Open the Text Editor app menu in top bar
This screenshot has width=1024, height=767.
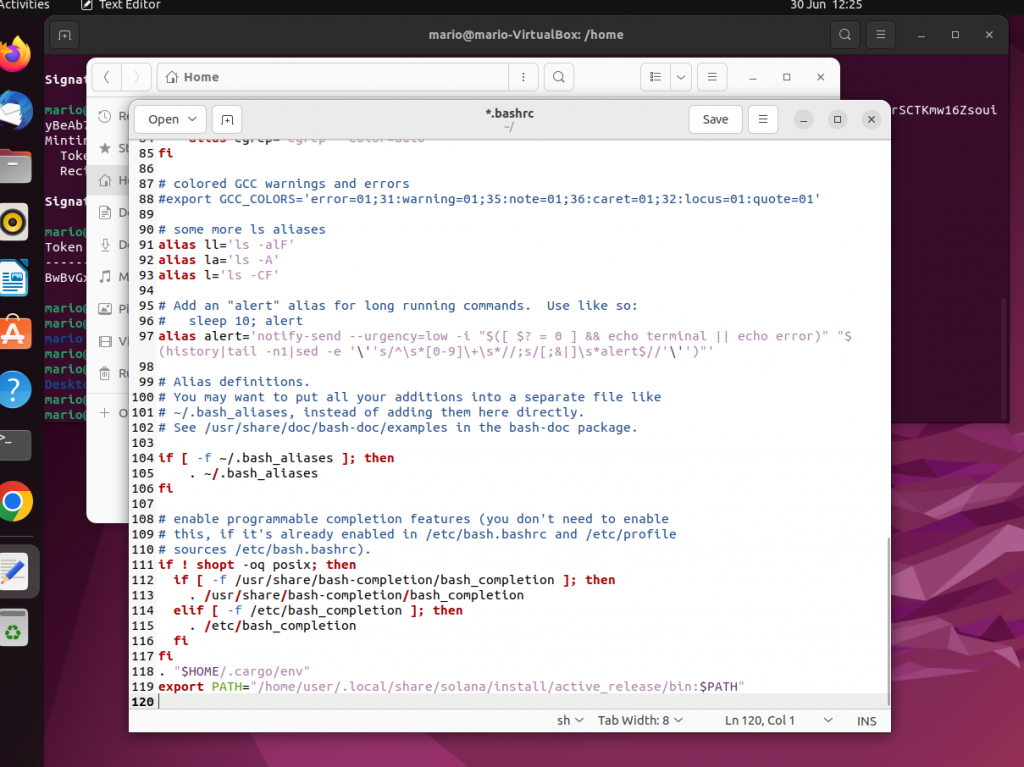[x=121, y=5]
